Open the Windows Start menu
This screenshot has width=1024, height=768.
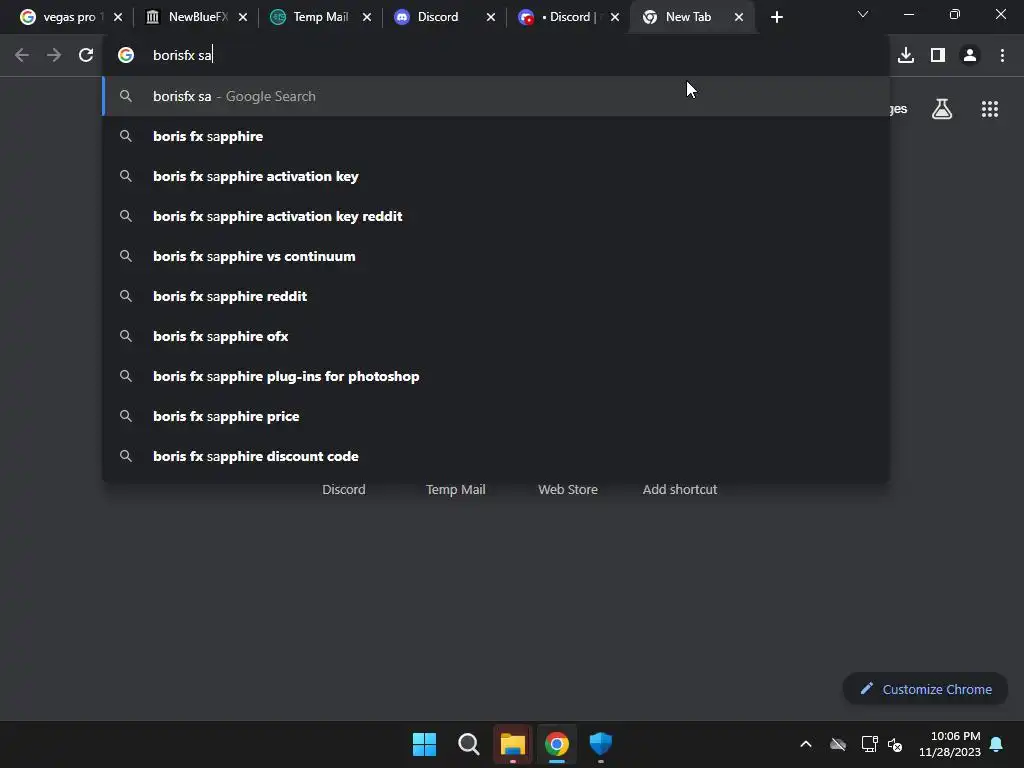click(424, 744)
